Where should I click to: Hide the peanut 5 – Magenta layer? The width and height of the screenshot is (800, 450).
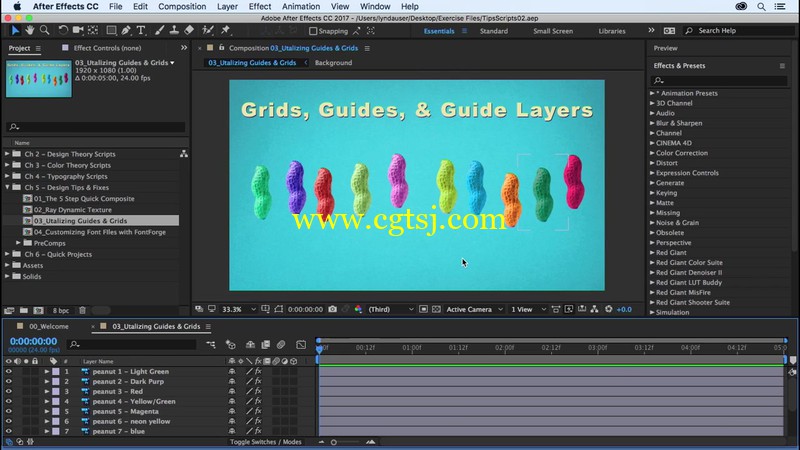(x=9, y=411)
